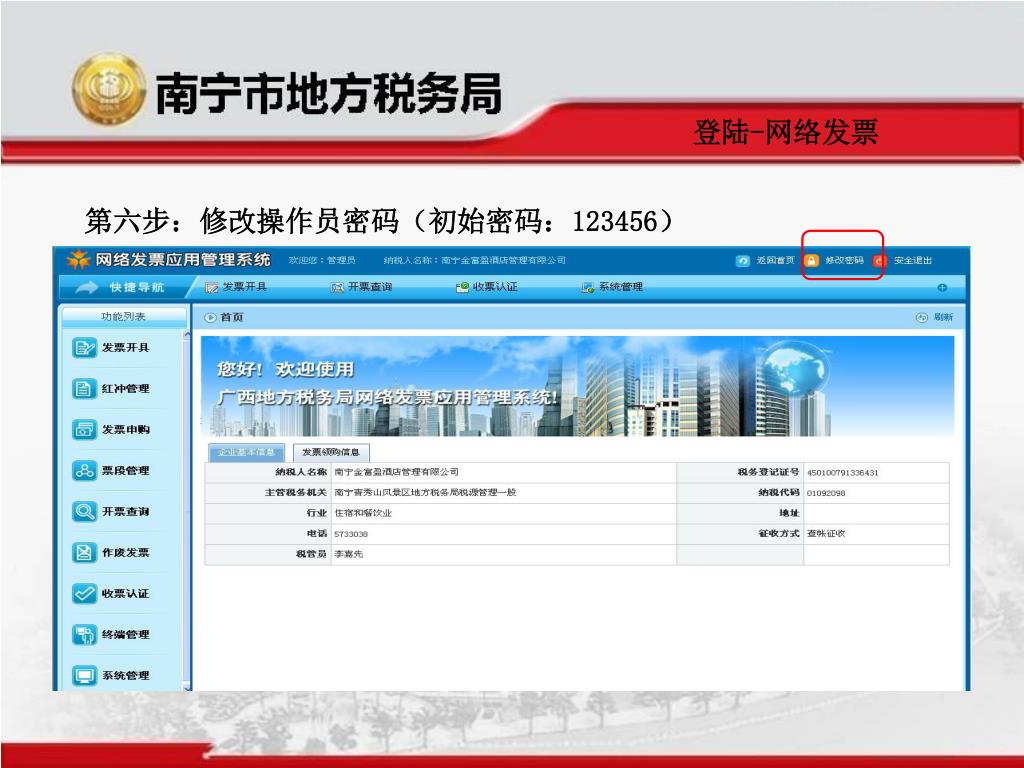The width and height of the screenshot is (1024, 768).
Task: Click the sidebar scroll down arrow
Action: (x=187, y=686)
